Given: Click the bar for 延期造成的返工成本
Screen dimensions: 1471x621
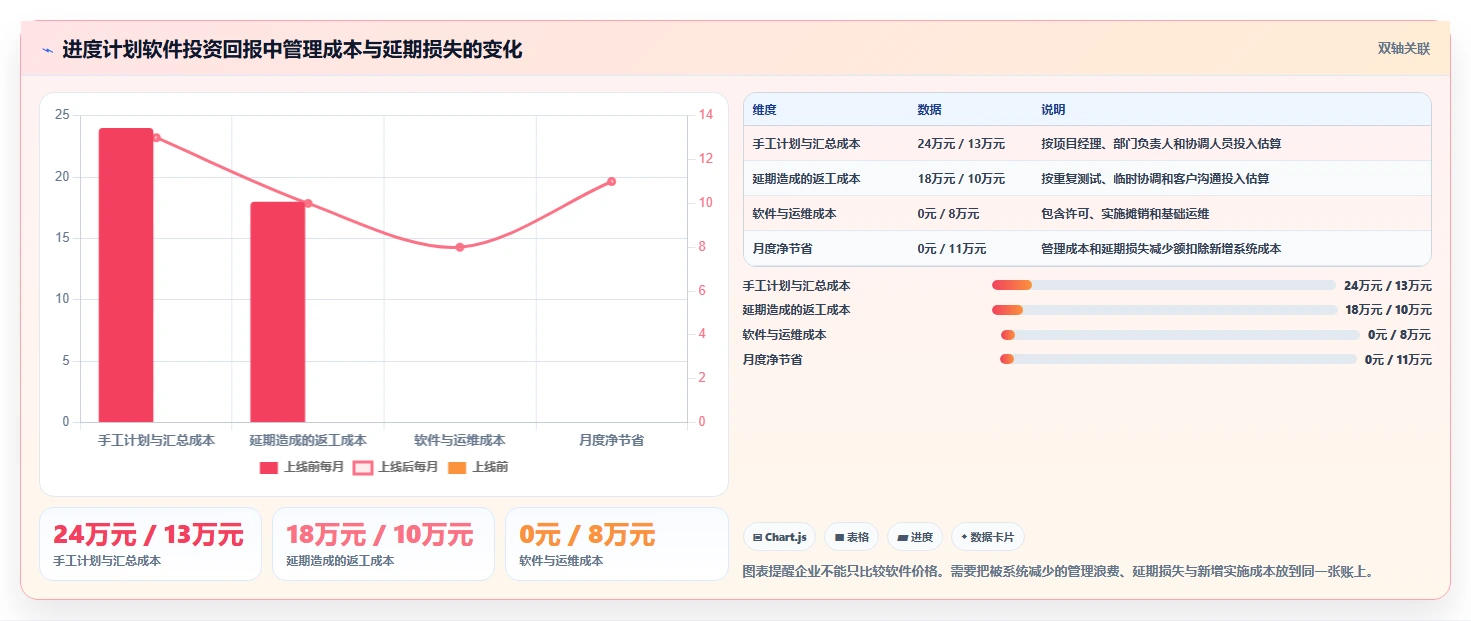Looking at the screenshot, I should [x=278, y=312].
